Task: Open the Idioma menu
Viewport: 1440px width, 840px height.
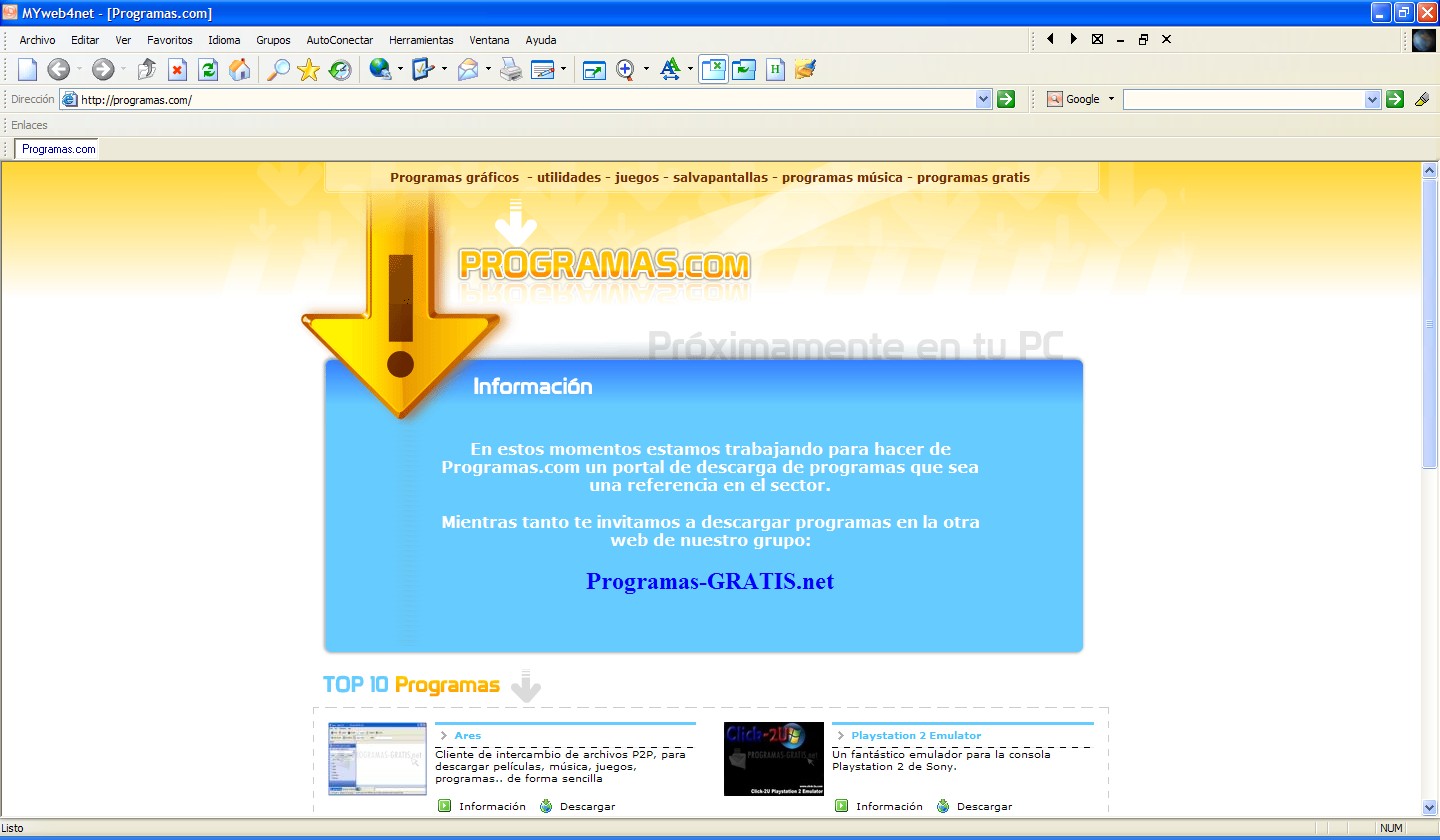Action: point(224,40)
